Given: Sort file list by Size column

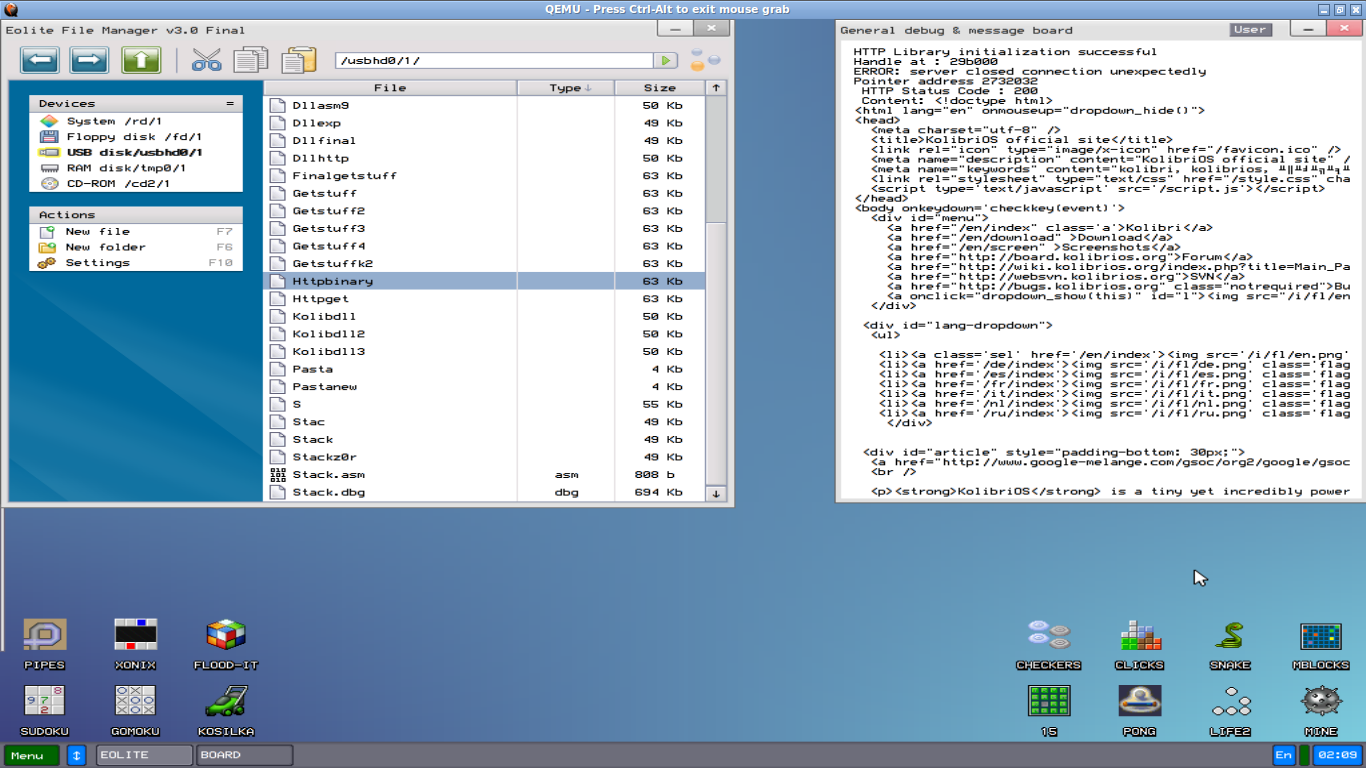Looking at the screenshot, I should click(659, 88).
